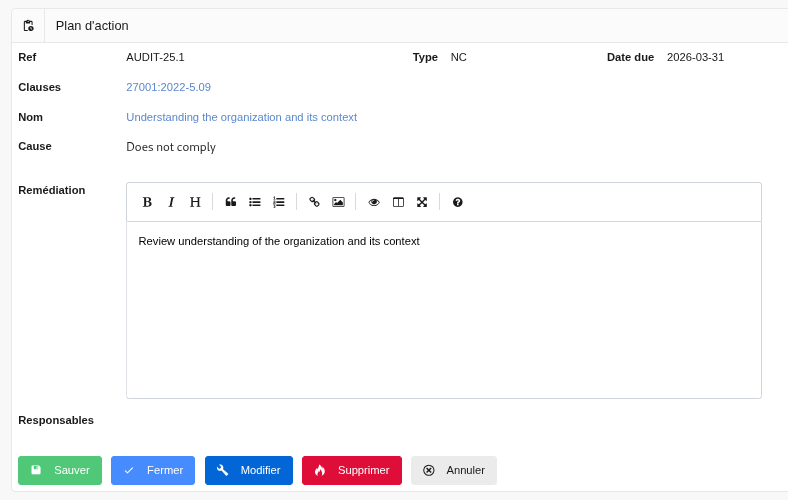788x500 pixels.
Task: Open the markdown help guide
Action: point(458,202)
